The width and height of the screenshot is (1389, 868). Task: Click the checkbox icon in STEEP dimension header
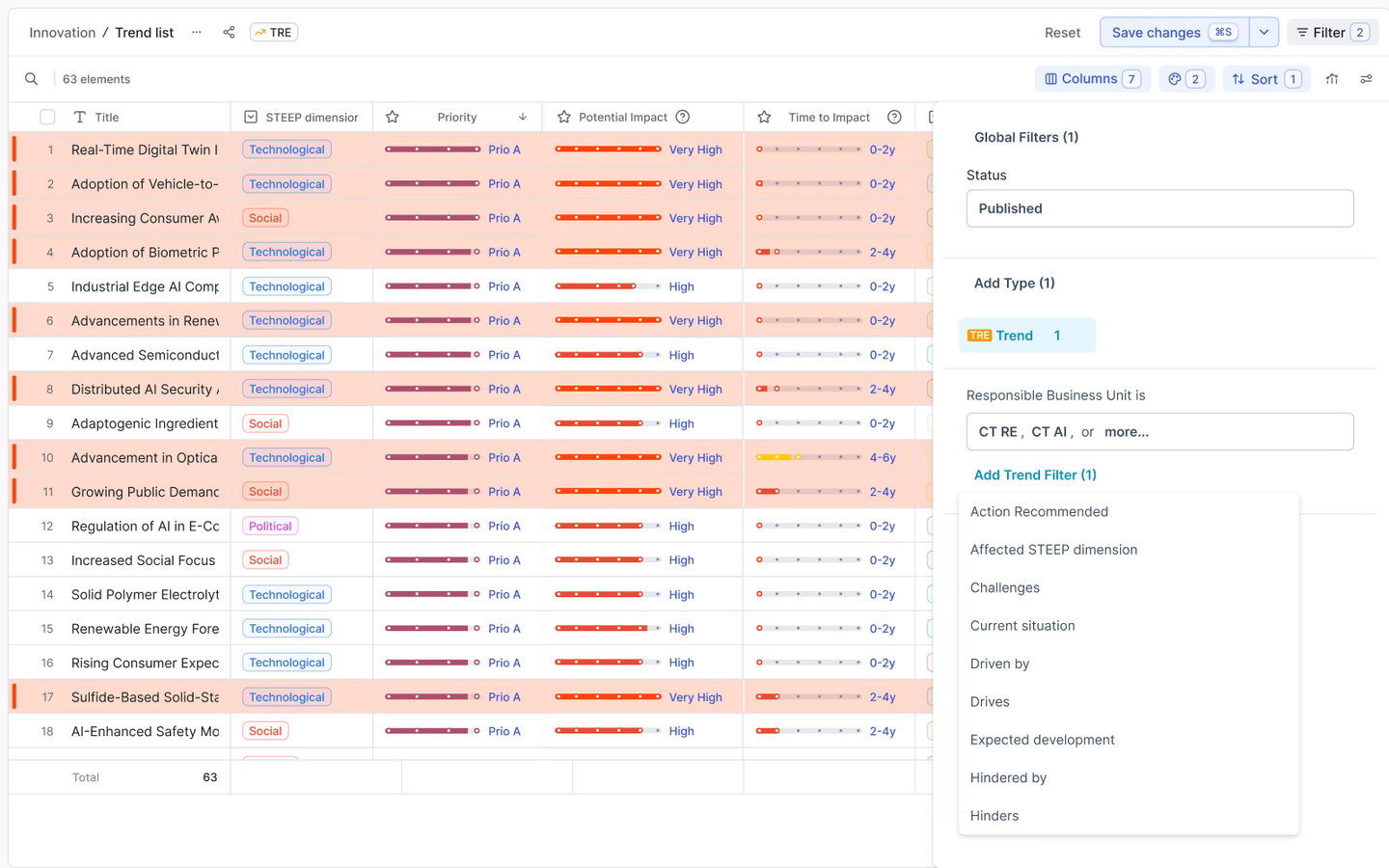coord(251,118)
